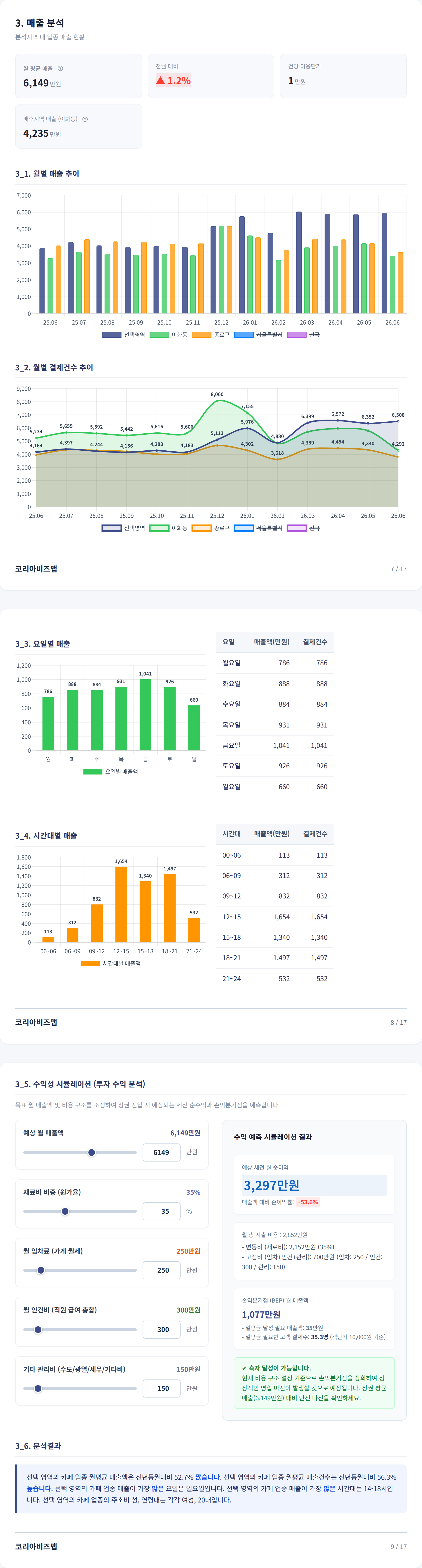The width and height of the screenshot is (422, 1568).
Task: Click the 3_5. 수익성 시뮬레이션 heading
Action: (x=80, y=1084)
